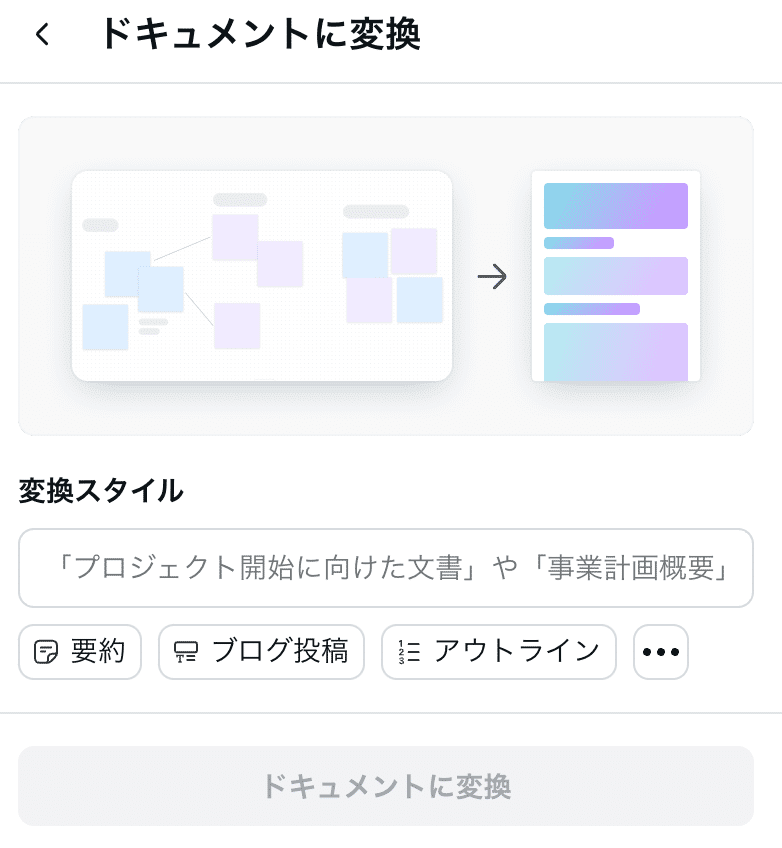Choose the ブログ投稿 conversion style
782x848 pixels.
[261, 652]
